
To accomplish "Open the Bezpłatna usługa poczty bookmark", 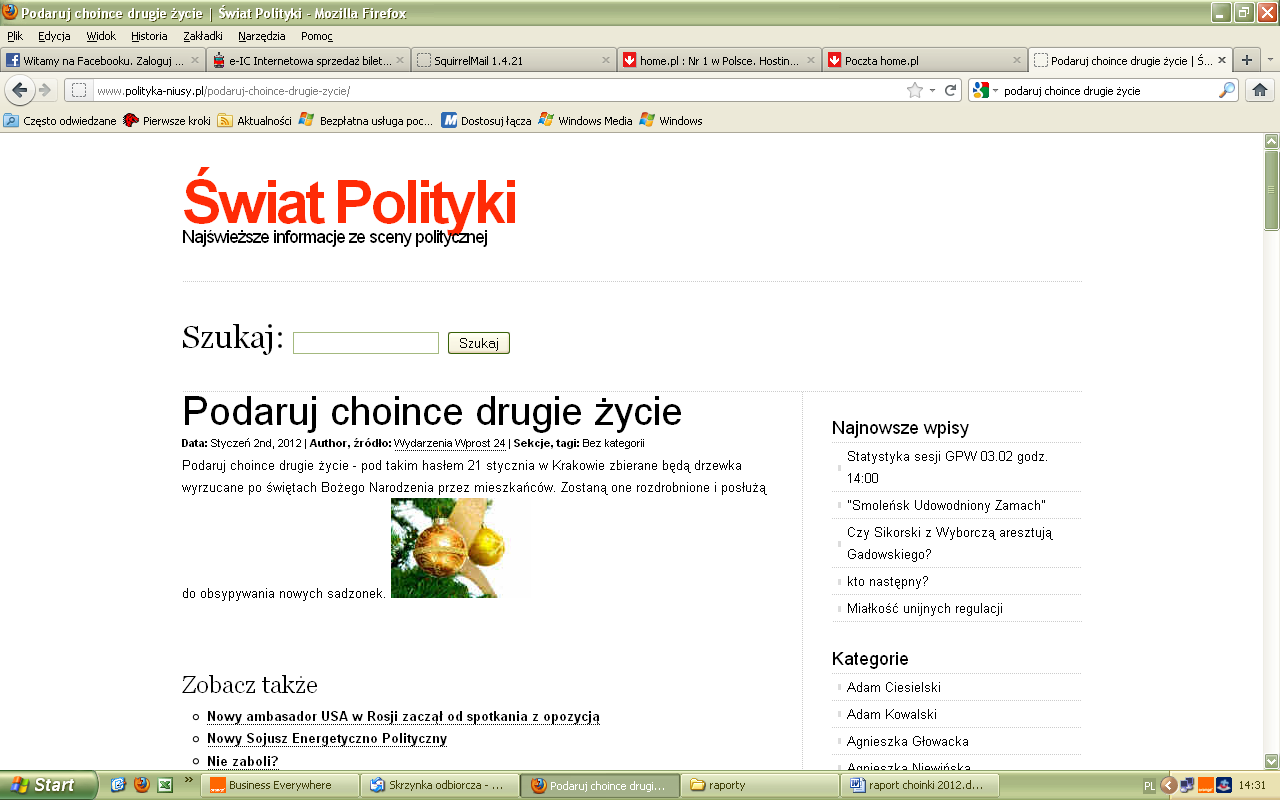I will (x=366, y=121).
